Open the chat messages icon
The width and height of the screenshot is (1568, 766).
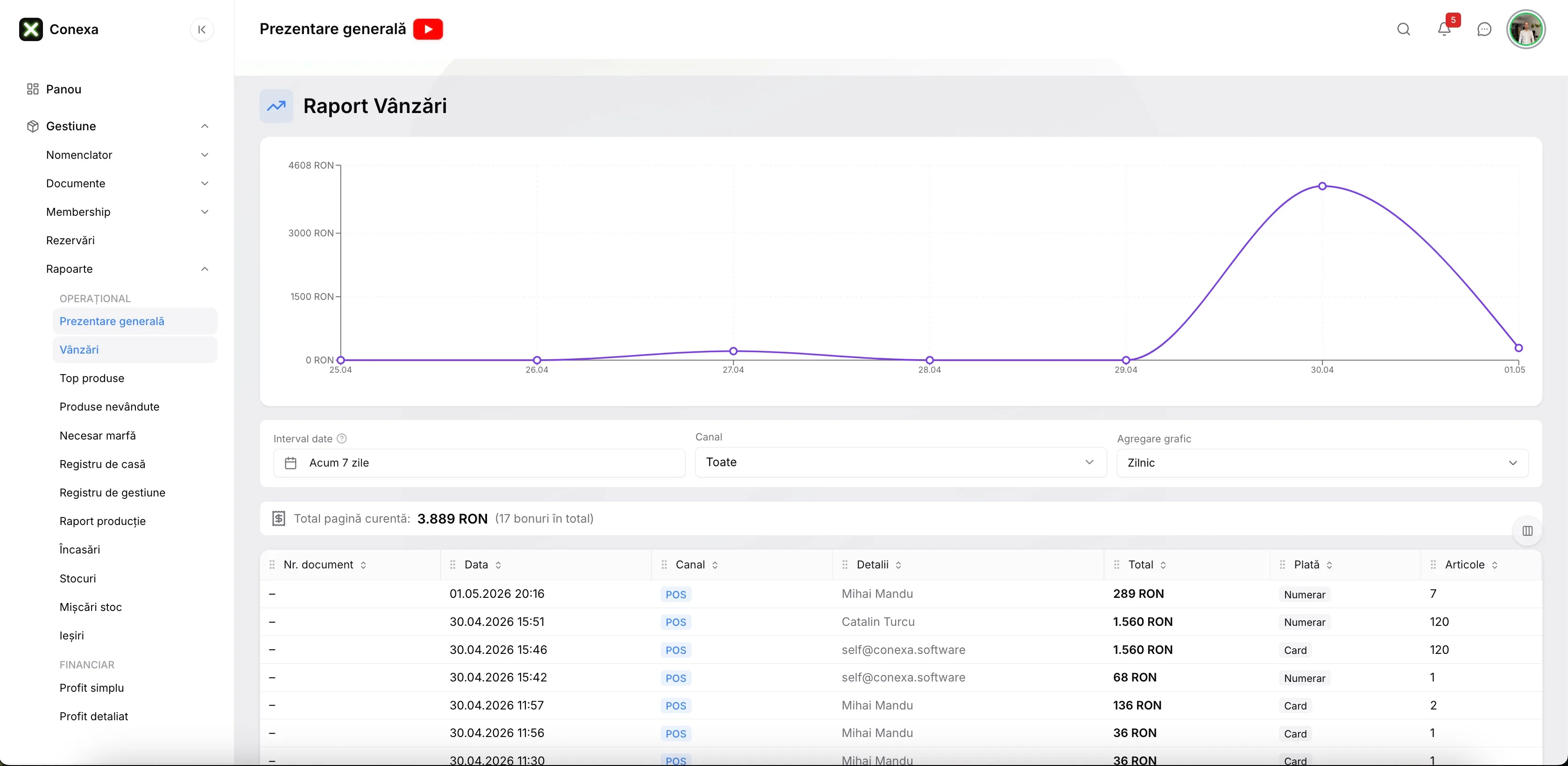pos(1484,29)
